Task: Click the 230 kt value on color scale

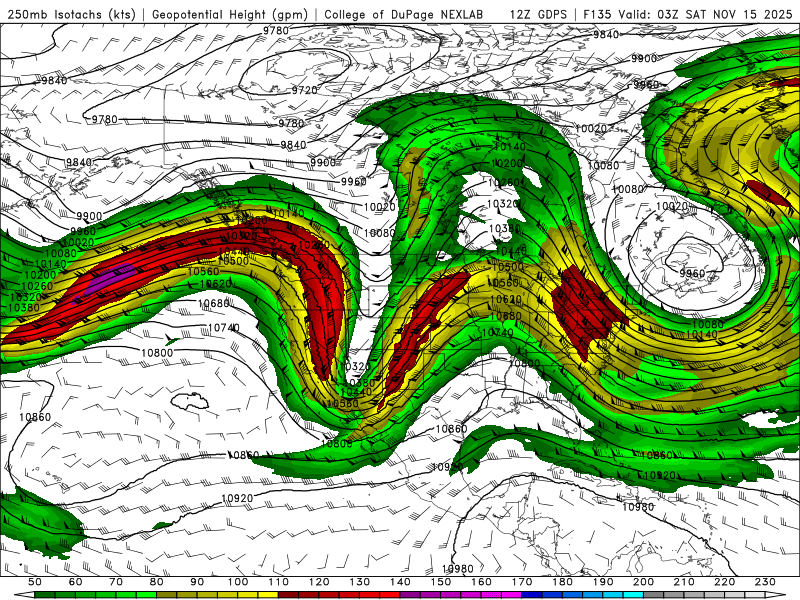Action: pyautogui.click(x=766, y=582)
